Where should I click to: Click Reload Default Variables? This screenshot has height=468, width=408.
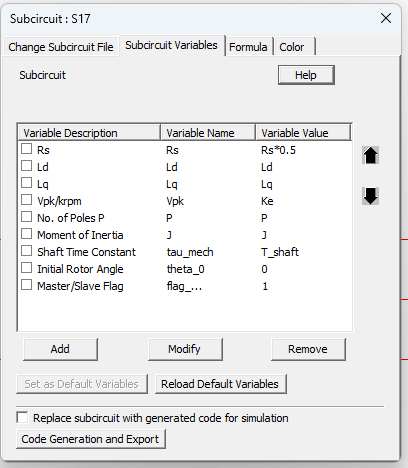(x=220, y=384)
